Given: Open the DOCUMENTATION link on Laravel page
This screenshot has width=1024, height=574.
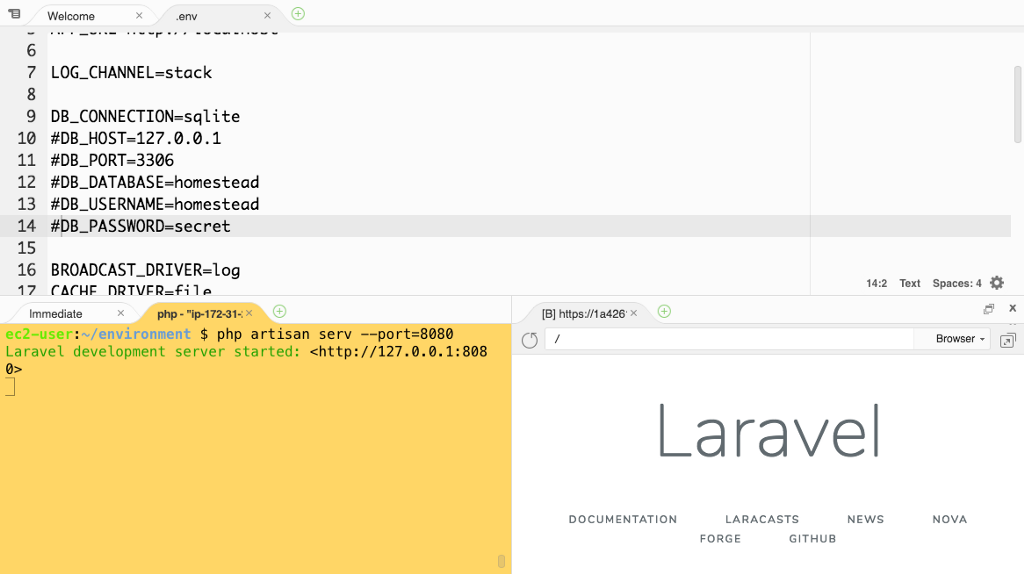Looking at the screenshot, I should tap(622, 519).
